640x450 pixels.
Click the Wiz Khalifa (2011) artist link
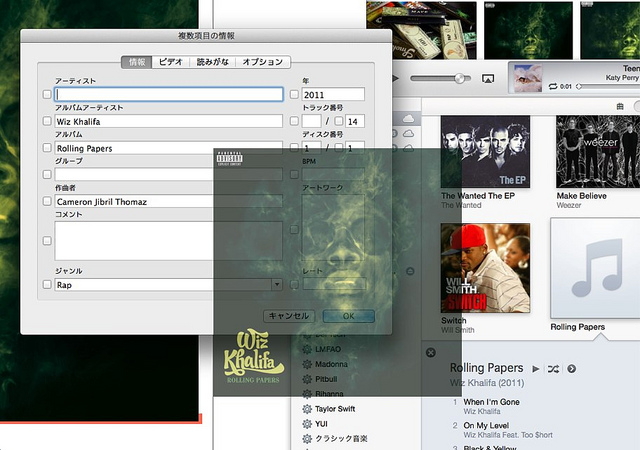[x=487, y=383]
